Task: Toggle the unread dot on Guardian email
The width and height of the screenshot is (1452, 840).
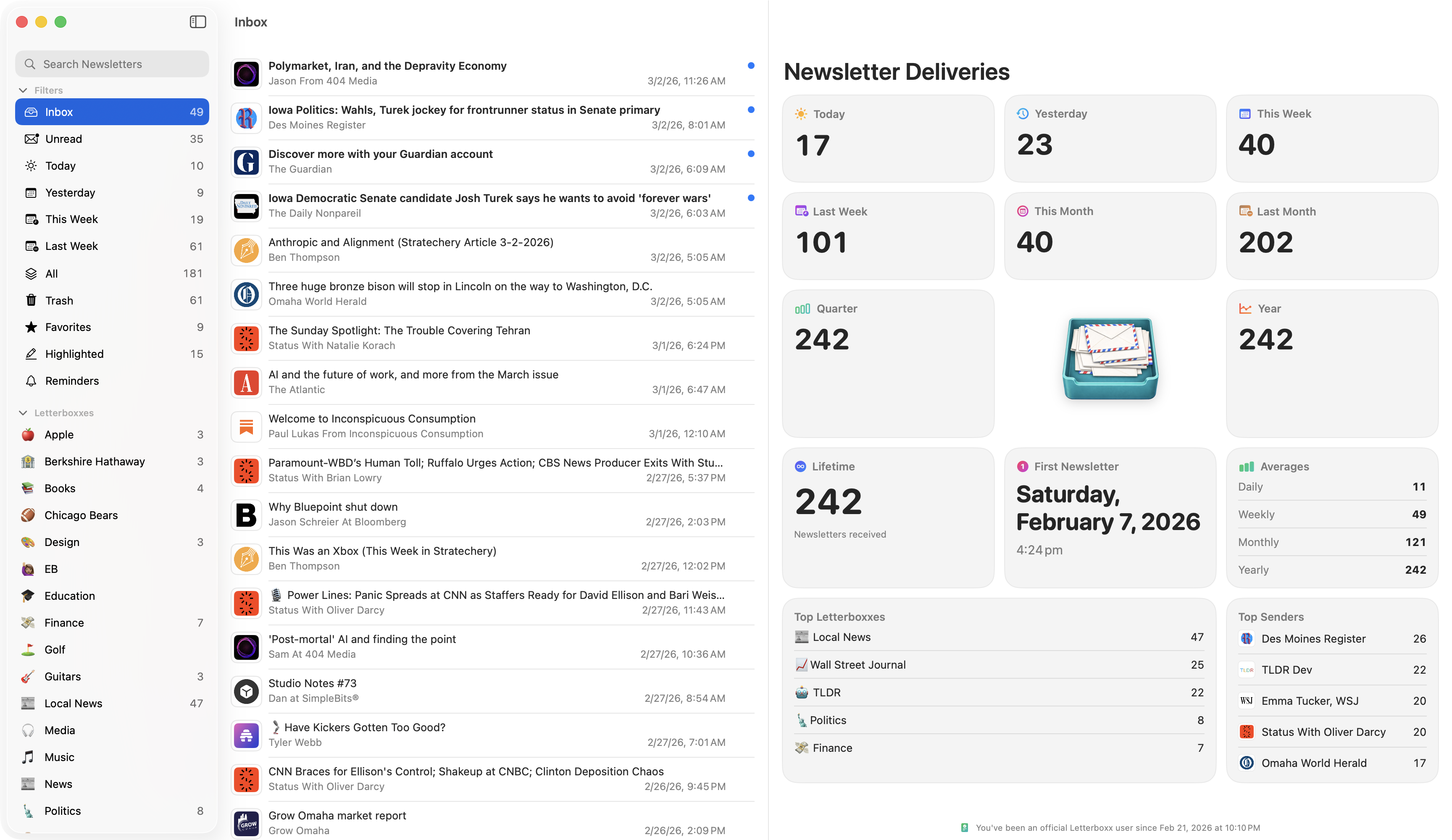Action: click(x=751, y=154)
